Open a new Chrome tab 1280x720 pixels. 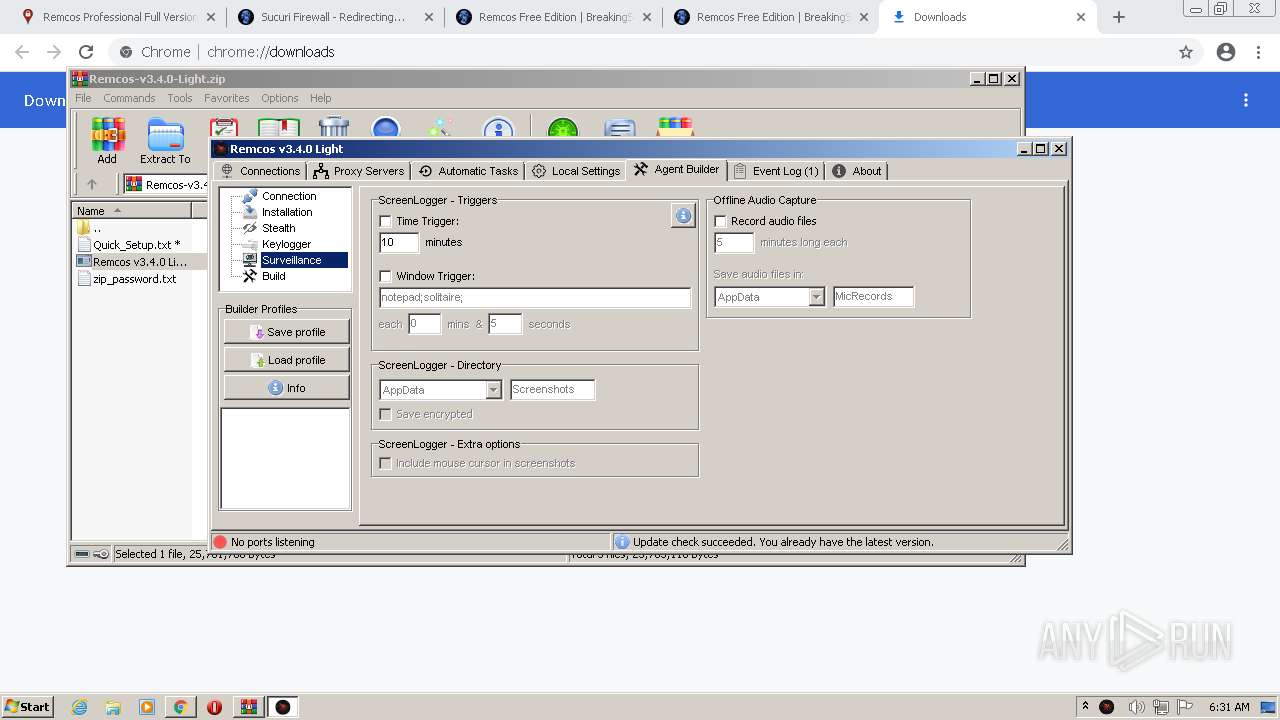[1119, 17]
